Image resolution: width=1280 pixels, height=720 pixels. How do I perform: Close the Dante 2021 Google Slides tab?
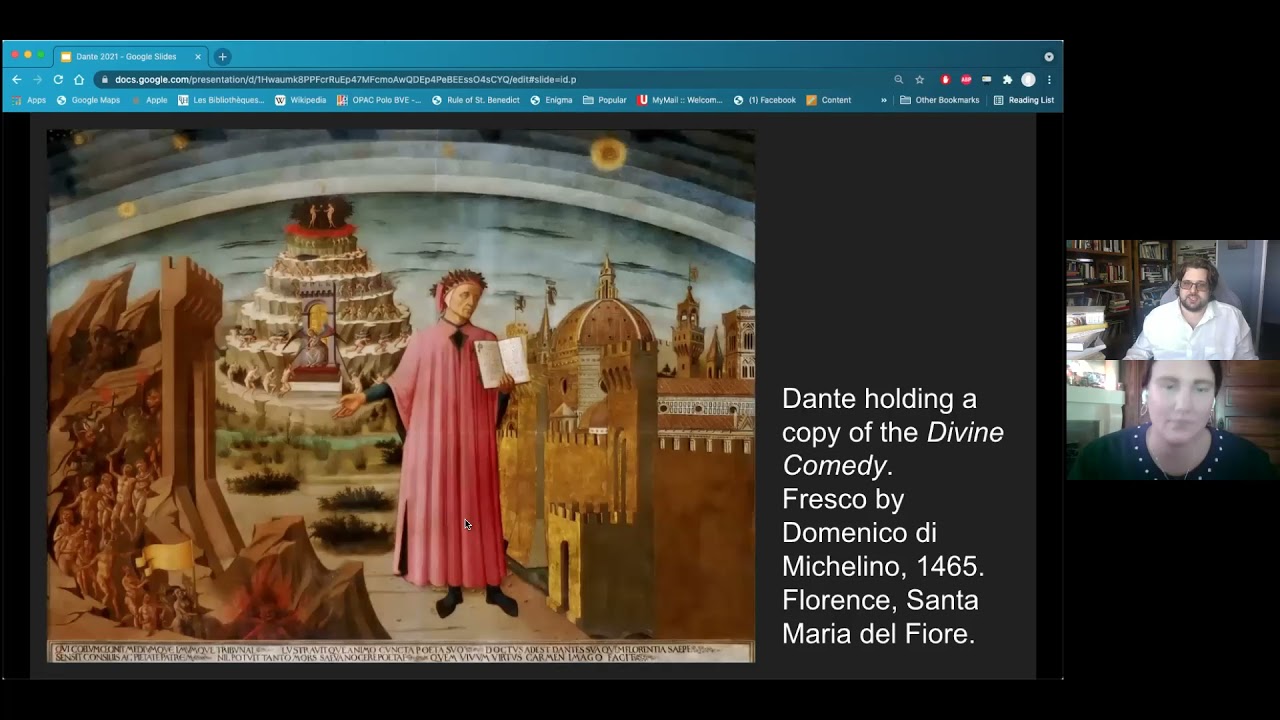[198, 57]
